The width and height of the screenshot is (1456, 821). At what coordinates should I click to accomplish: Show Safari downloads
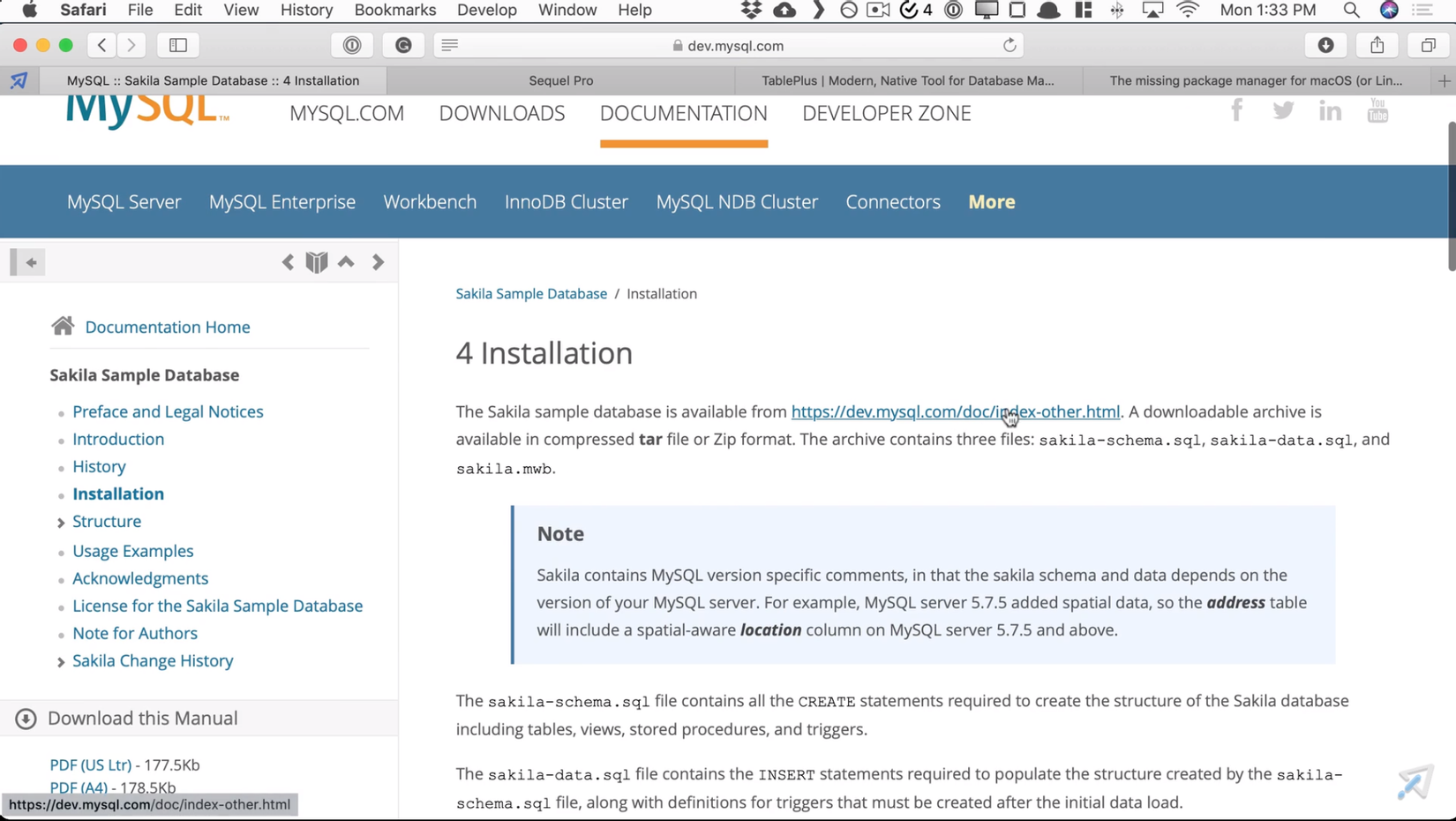tap(1325, 45)
